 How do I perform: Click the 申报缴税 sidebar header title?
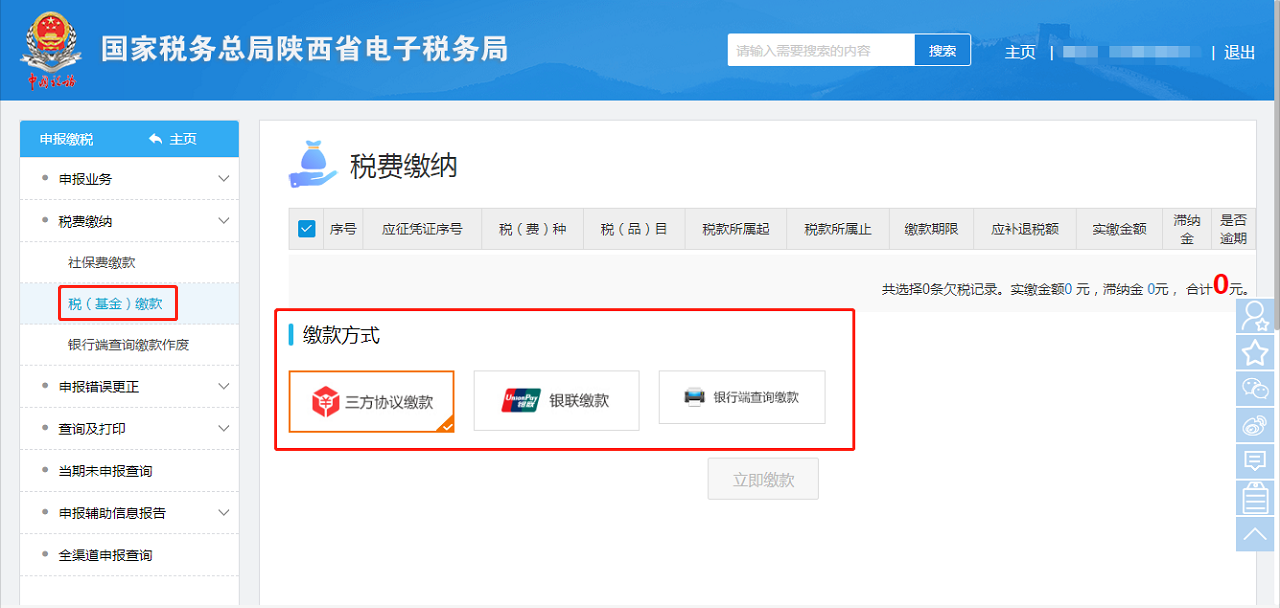pos(66,139)
